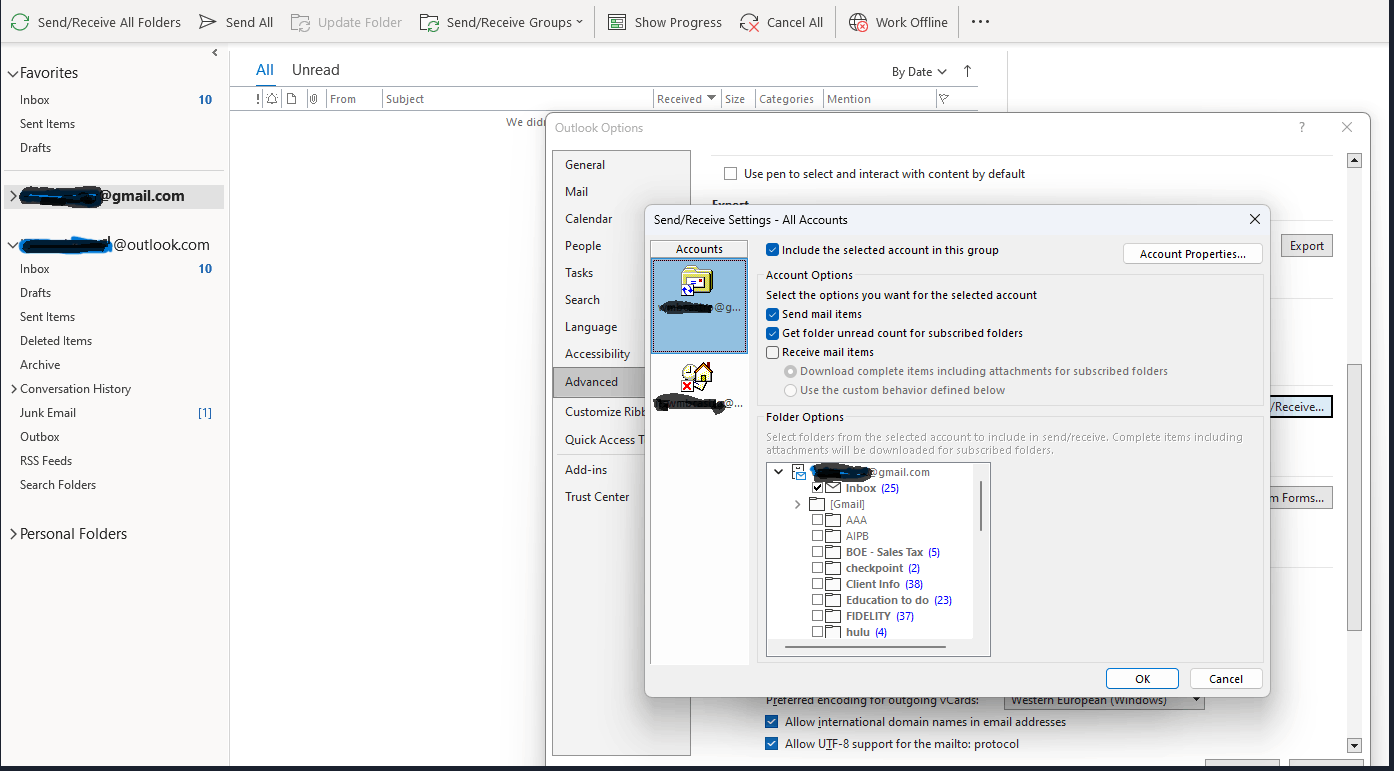
Task: Click the Folder Options vertical scrollbar
Action: coord(980,505)
